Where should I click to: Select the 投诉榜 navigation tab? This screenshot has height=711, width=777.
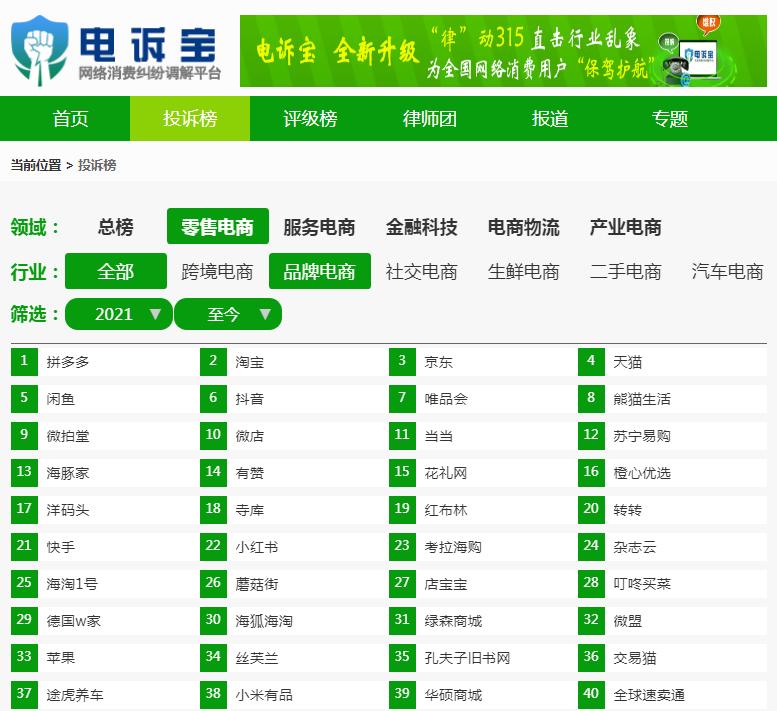pos(190,119)
